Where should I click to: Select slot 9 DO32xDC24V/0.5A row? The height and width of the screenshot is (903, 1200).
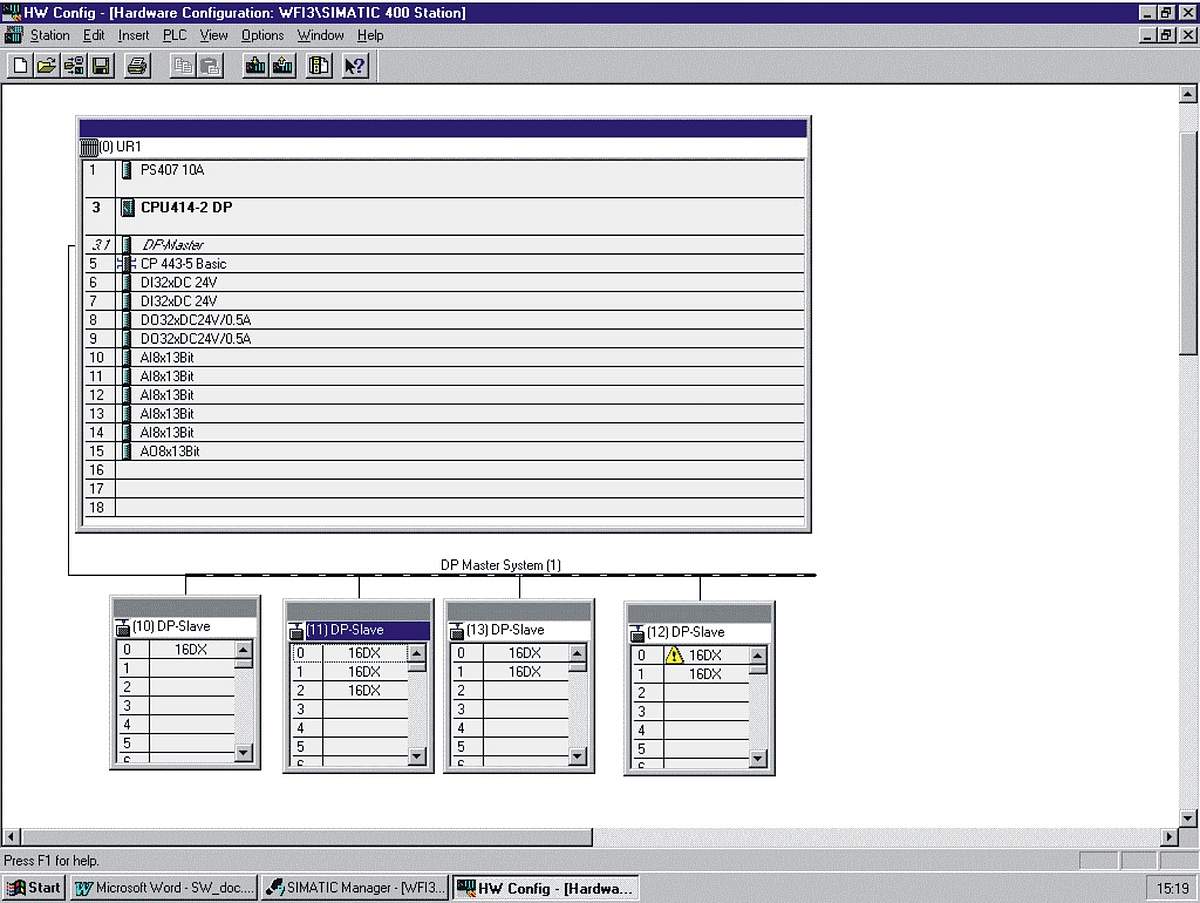(x=444, y=339)
